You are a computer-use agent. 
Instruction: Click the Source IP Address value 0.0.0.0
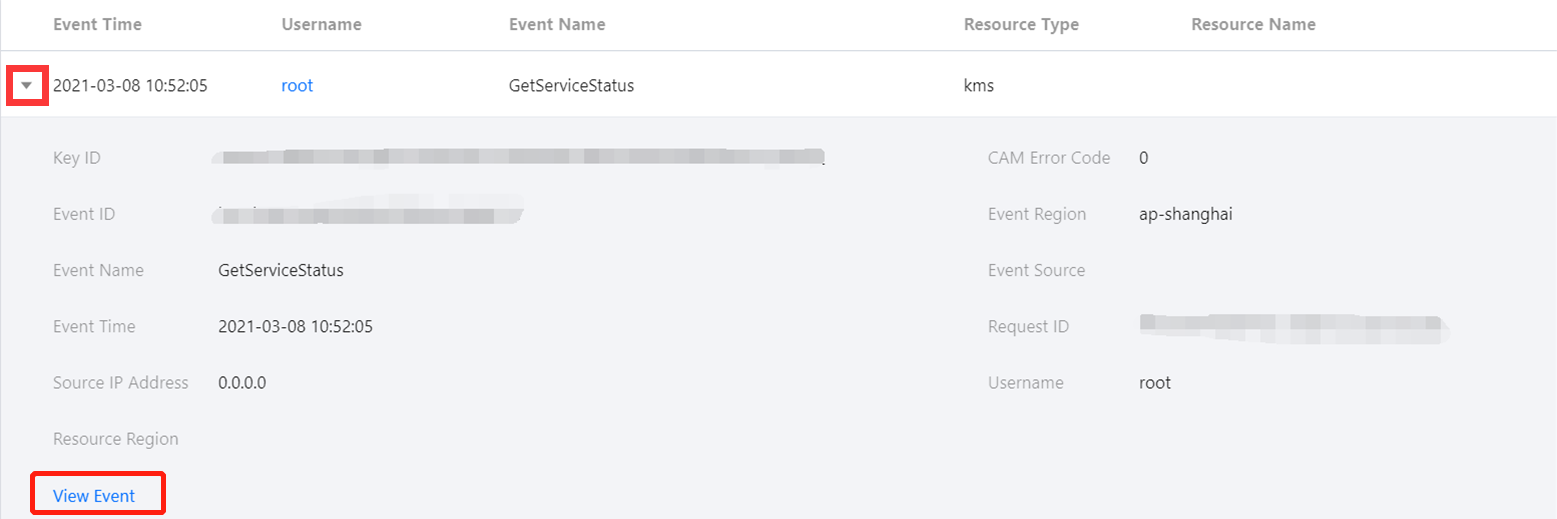[x=242, y=383]
